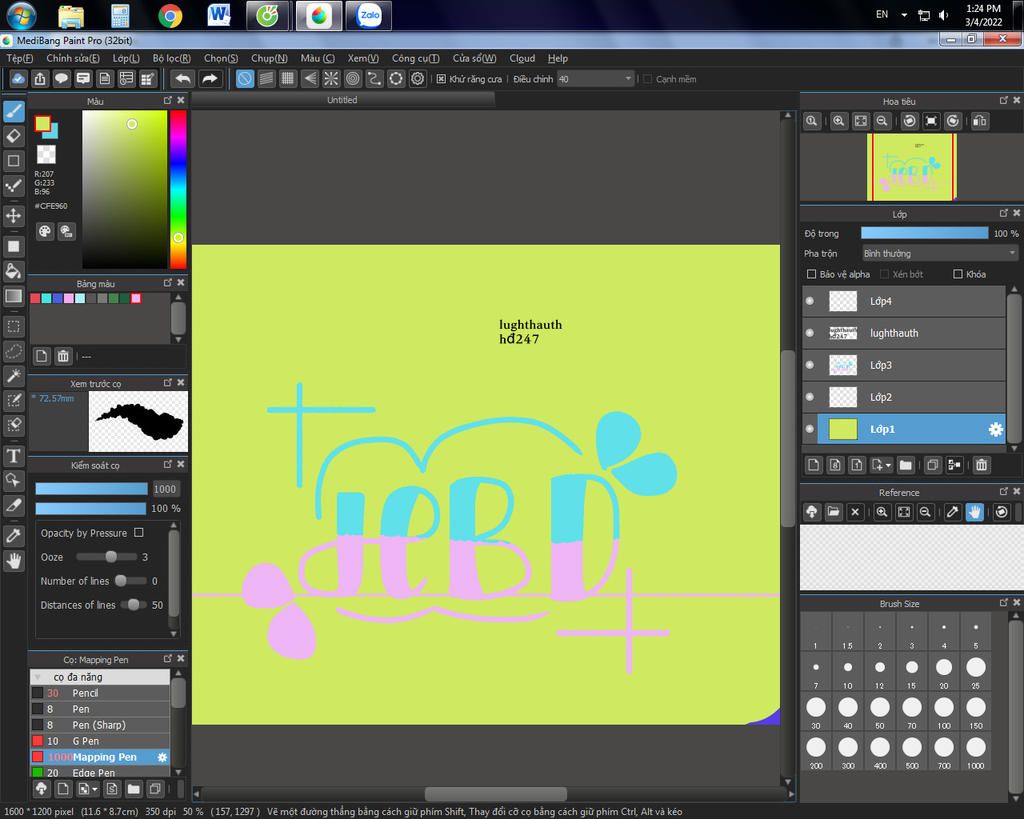This screenshot has width=1024, height=819.
Task: Open the Chỉnh sửa(E) menu
Action: (x=72, y=58)
